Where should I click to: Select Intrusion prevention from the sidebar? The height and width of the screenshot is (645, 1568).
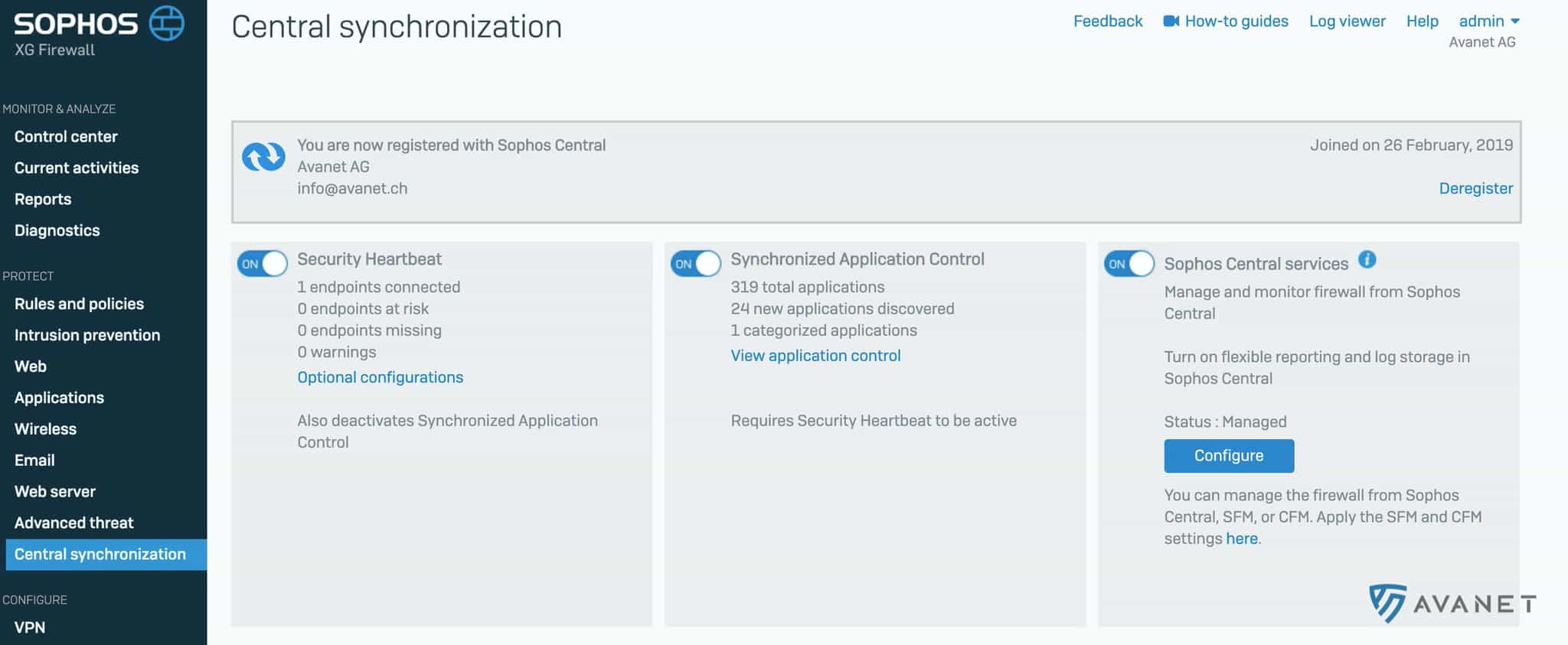point(87,335)
